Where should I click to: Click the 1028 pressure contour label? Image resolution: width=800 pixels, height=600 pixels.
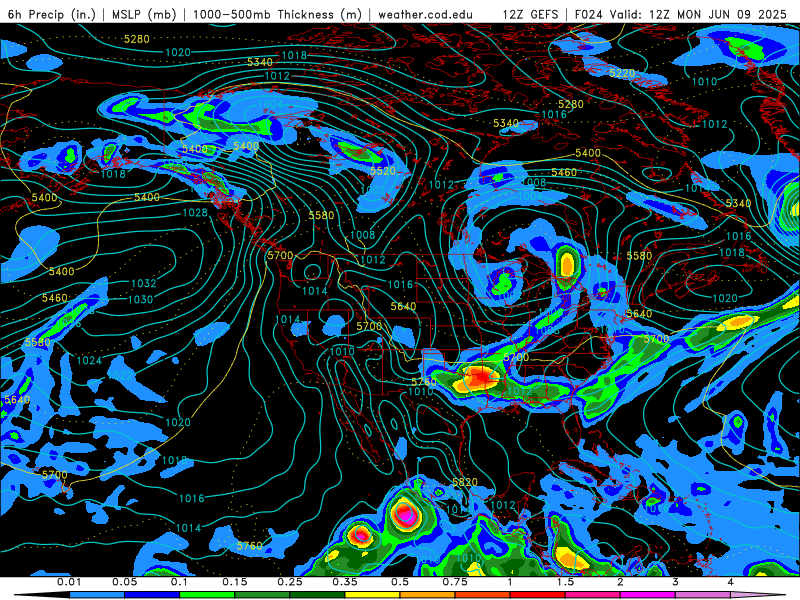195,213
